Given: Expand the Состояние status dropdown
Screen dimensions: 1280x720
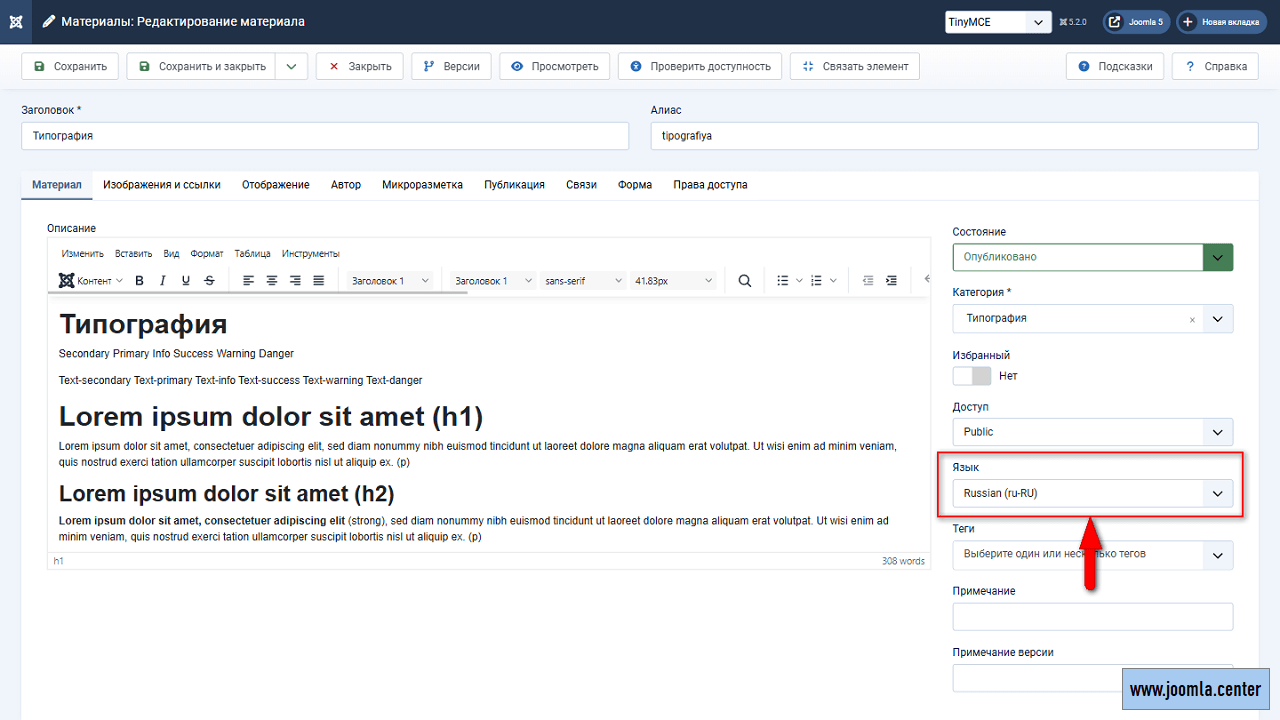Looking at the screenshot, I should tap(1217, 257).
